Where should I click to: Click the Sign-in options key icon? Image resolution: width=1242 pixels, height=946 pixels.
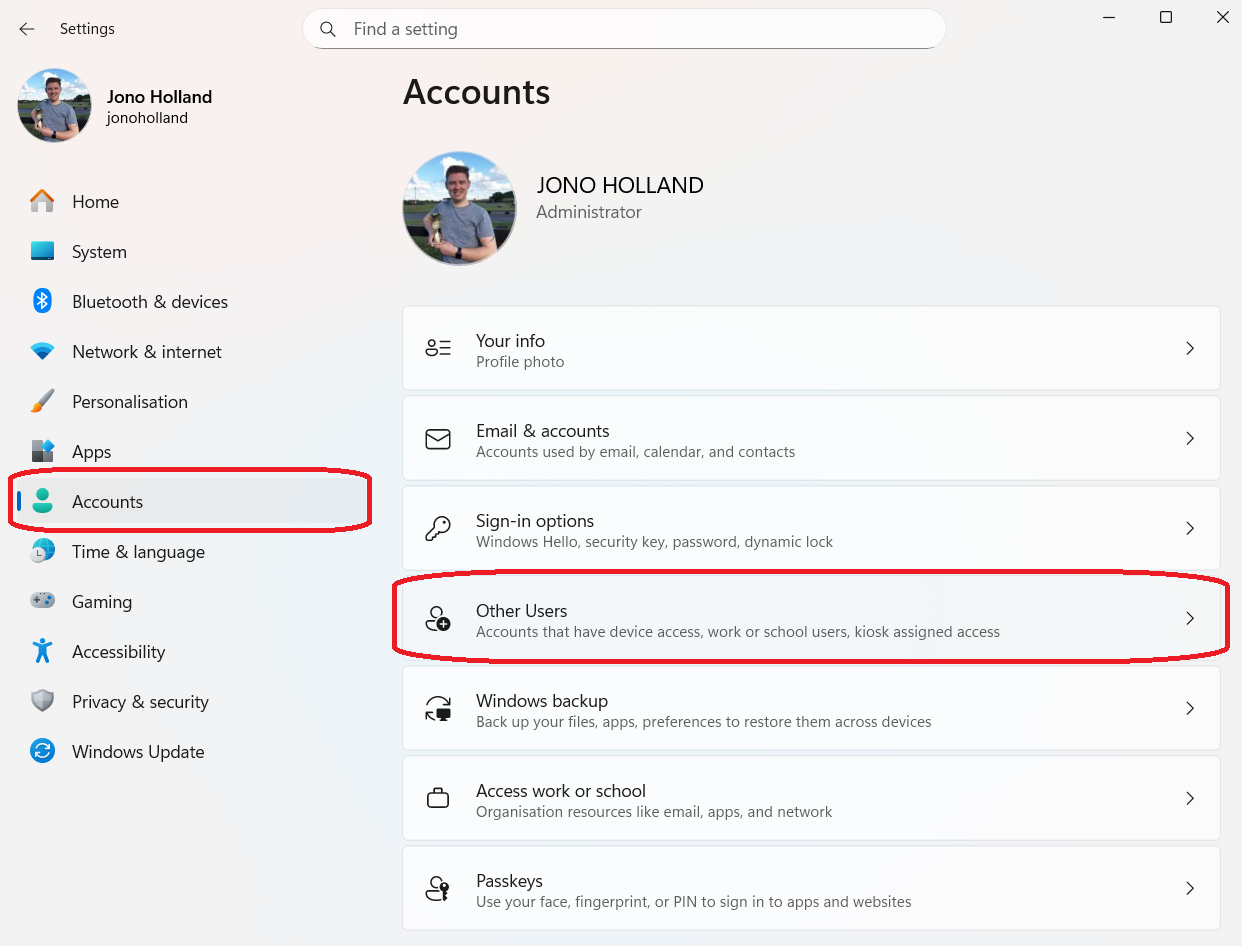coord(438,528)
